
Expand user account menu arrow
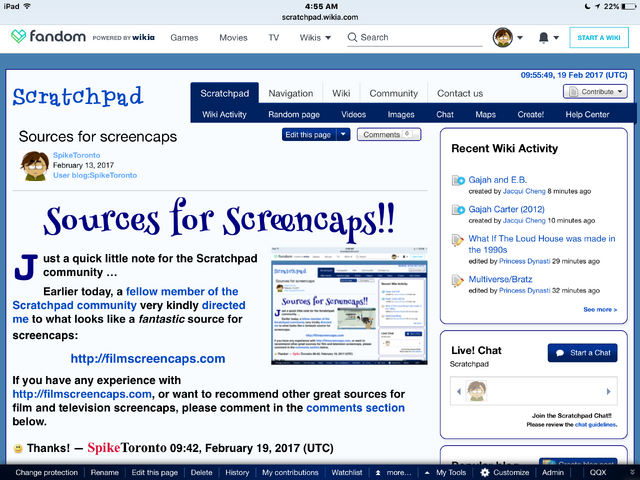tap(520, 38)
